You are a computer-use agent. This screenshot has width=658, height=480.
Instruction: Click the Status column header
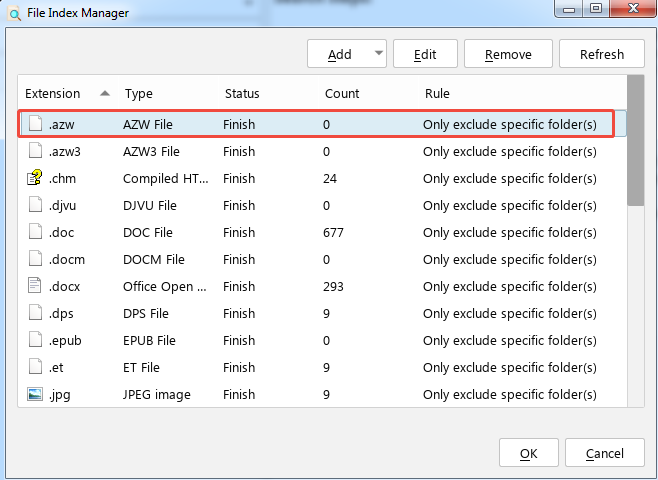242,94
